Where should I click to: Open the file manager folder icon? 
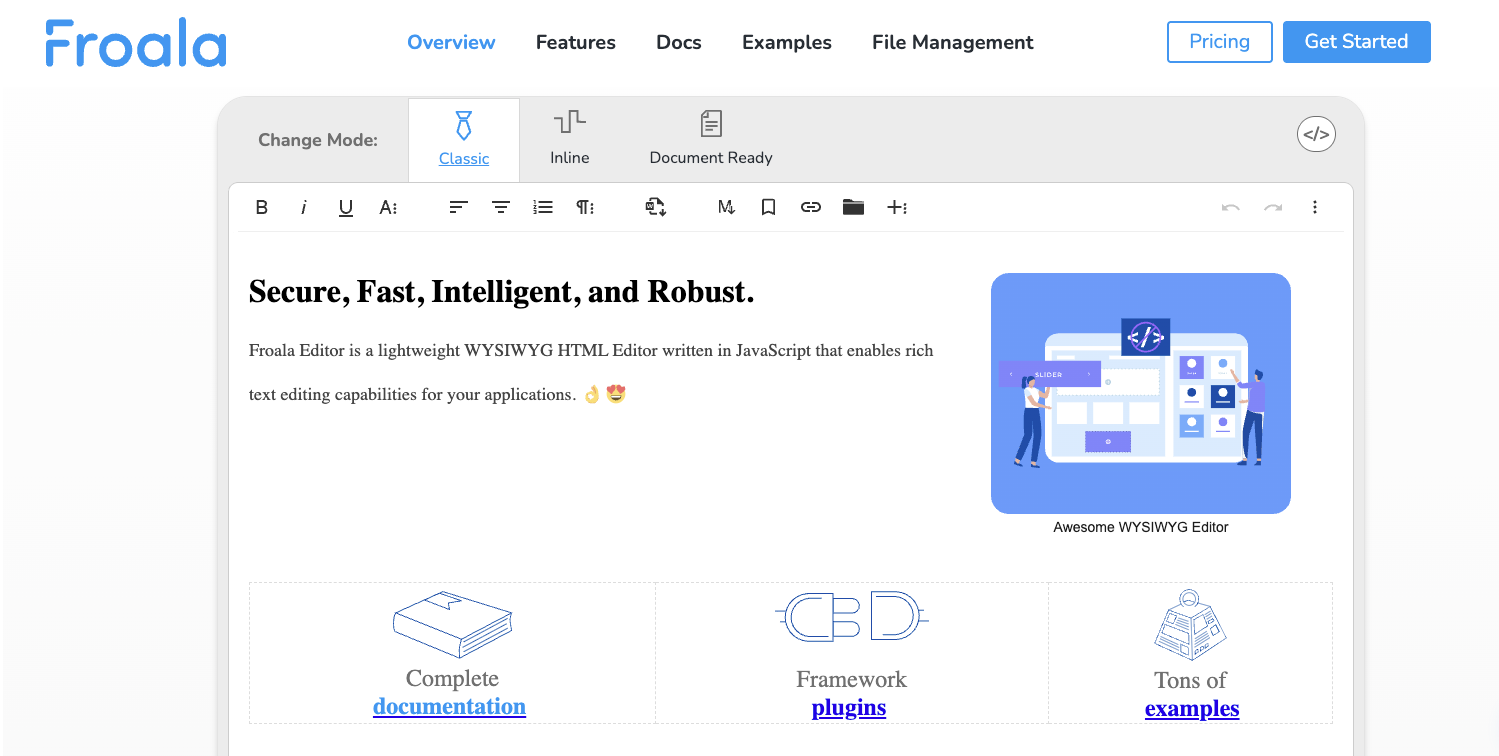click(852, 207)
